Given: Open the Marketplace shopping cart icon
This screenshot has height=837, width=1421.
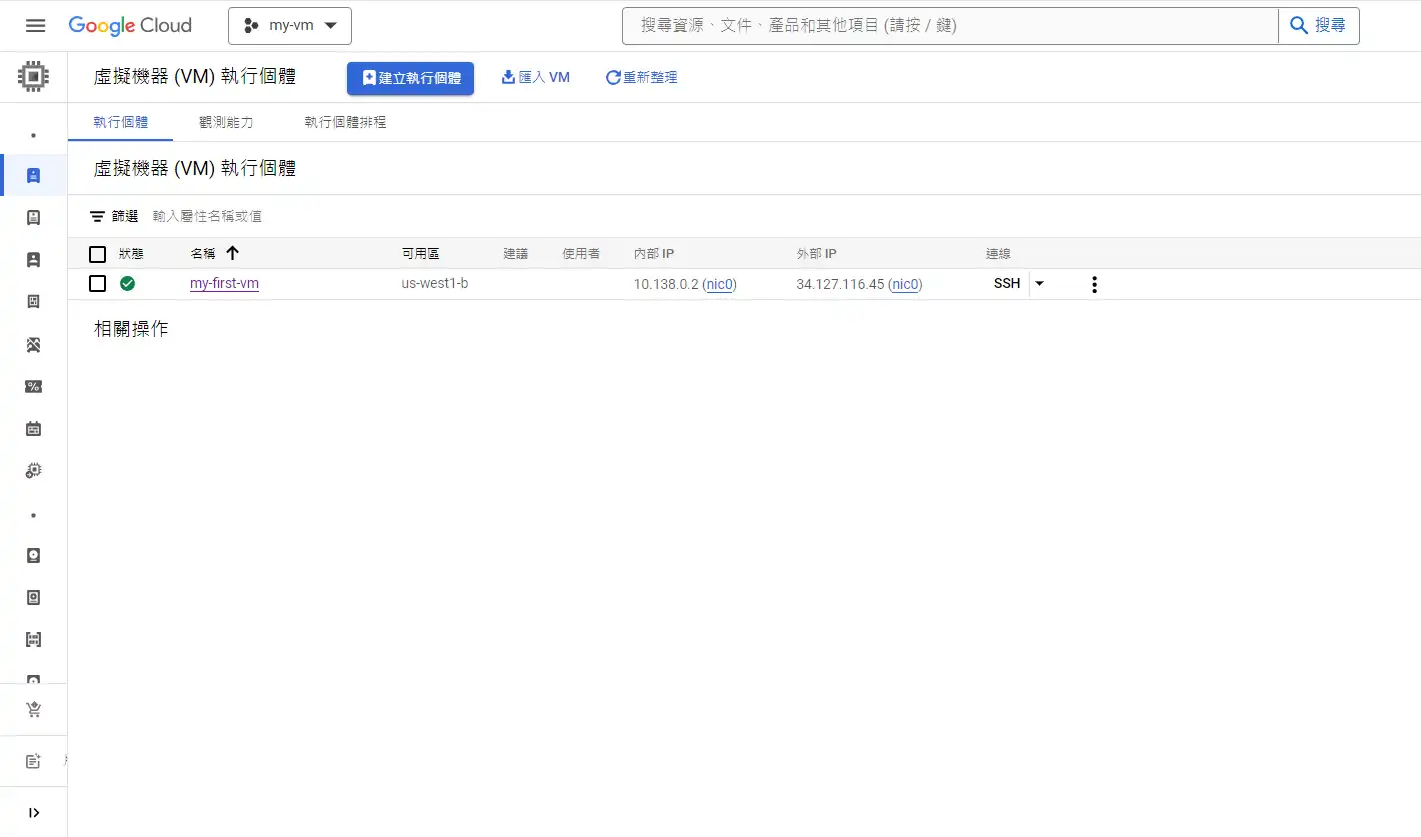Looking at the screenshot, I should [x=33, y=710].
